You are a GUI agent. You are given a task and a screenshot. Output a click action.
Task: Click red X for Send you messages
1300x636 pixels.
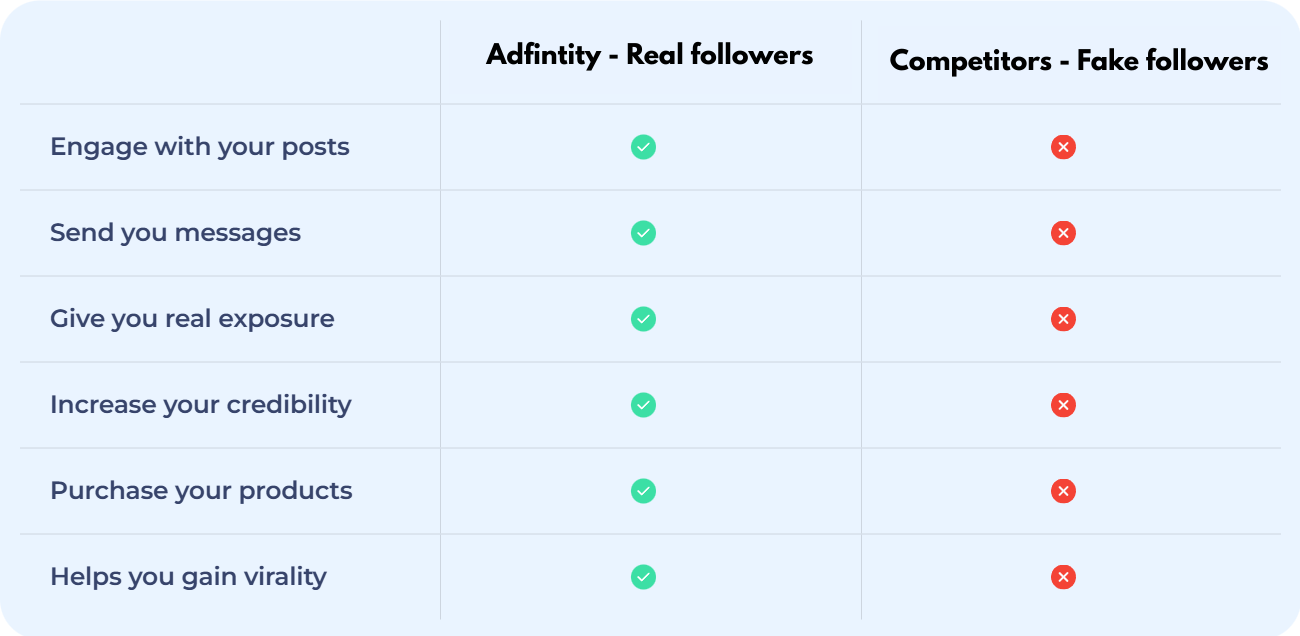click(x=1063, y=234)
